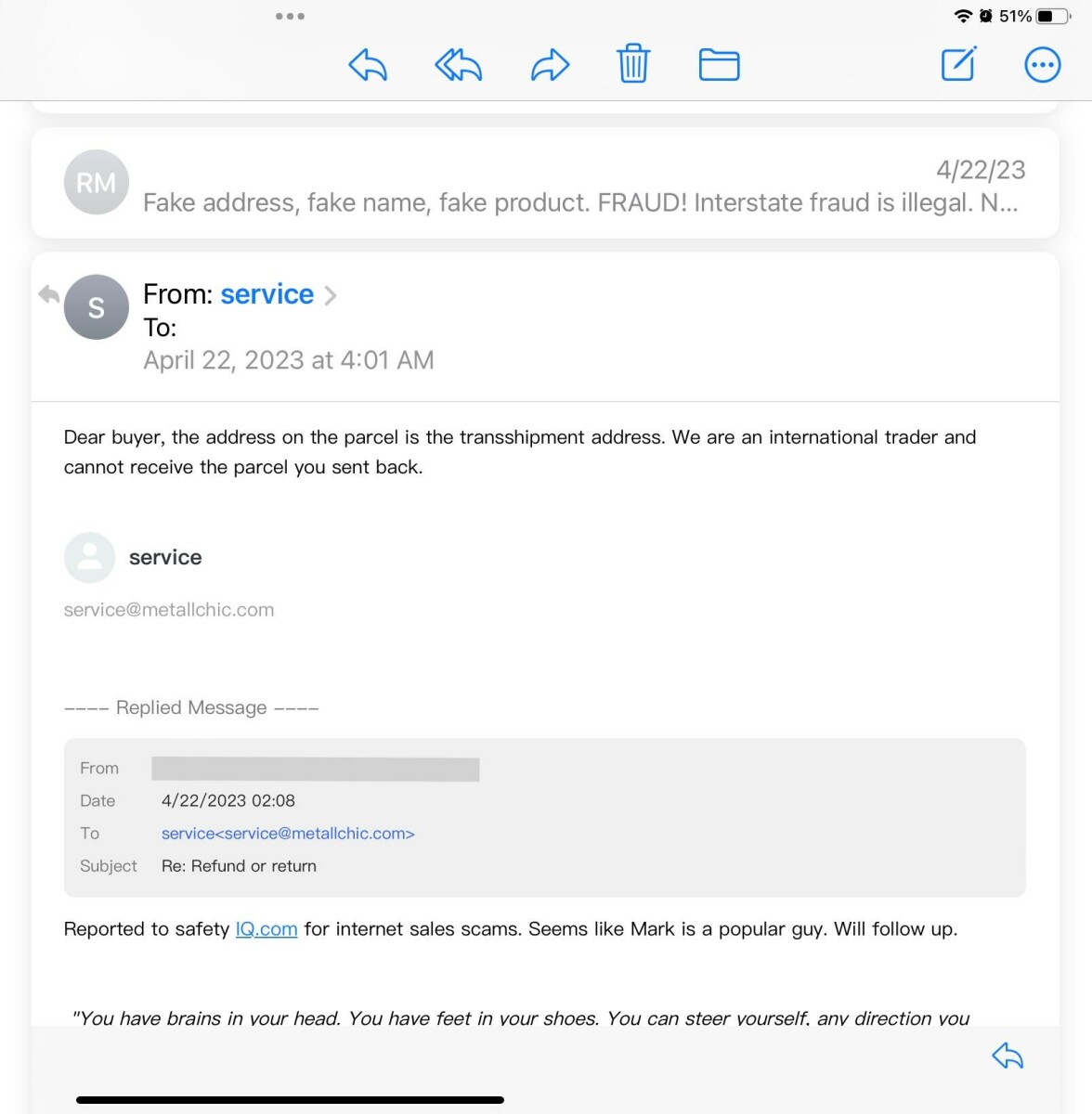Delete message with the trash icon

(x=633, y=64)
